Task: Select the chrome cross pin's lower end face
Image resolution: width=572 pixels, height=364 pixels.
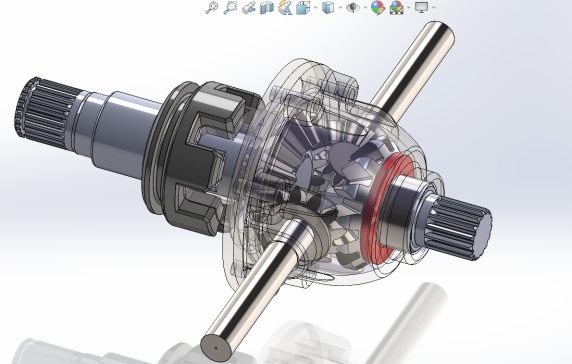Action: tap(216, 348)
